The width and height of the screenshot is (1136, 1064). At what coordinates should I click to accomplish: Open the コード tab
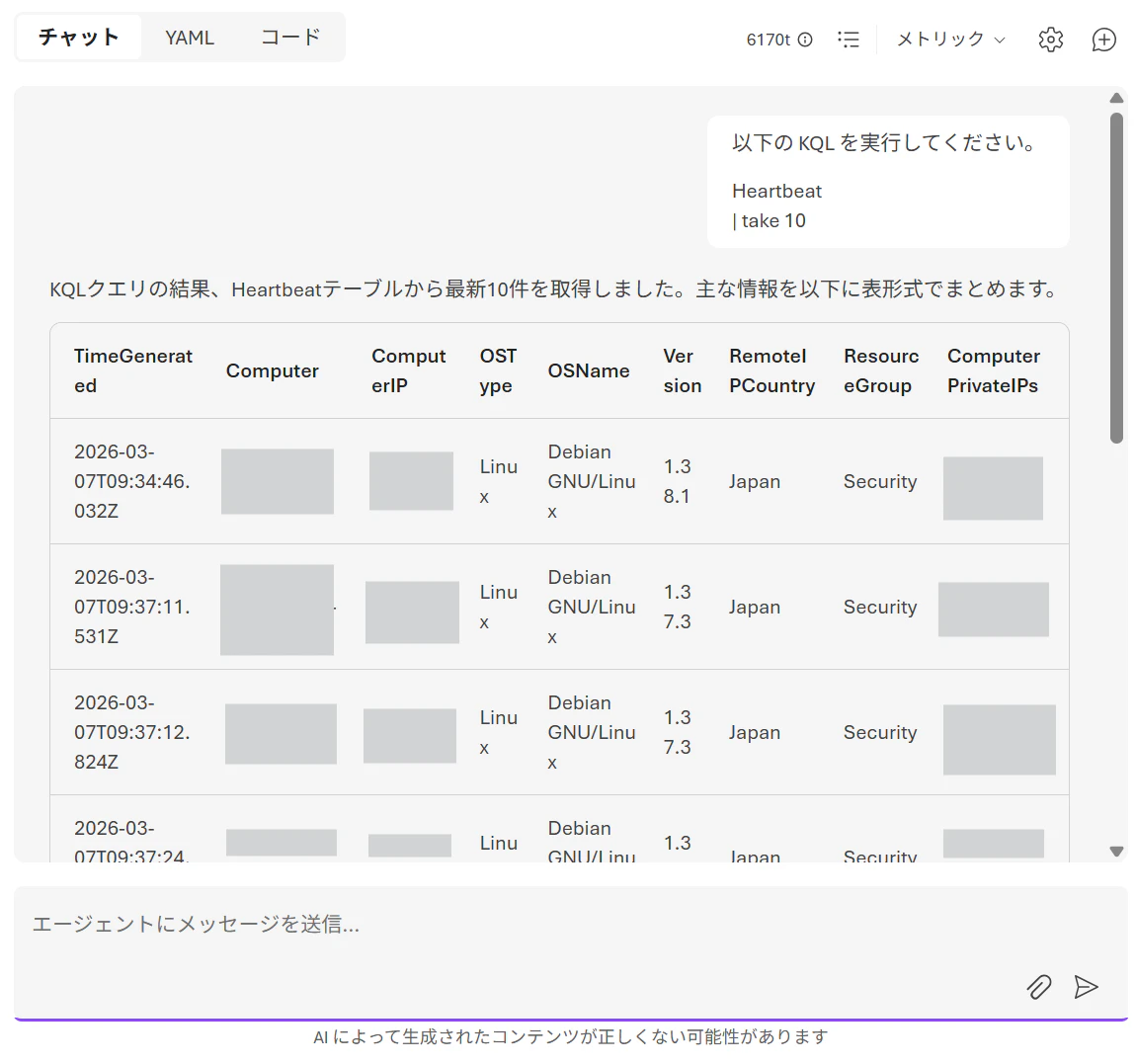(289, 37)
